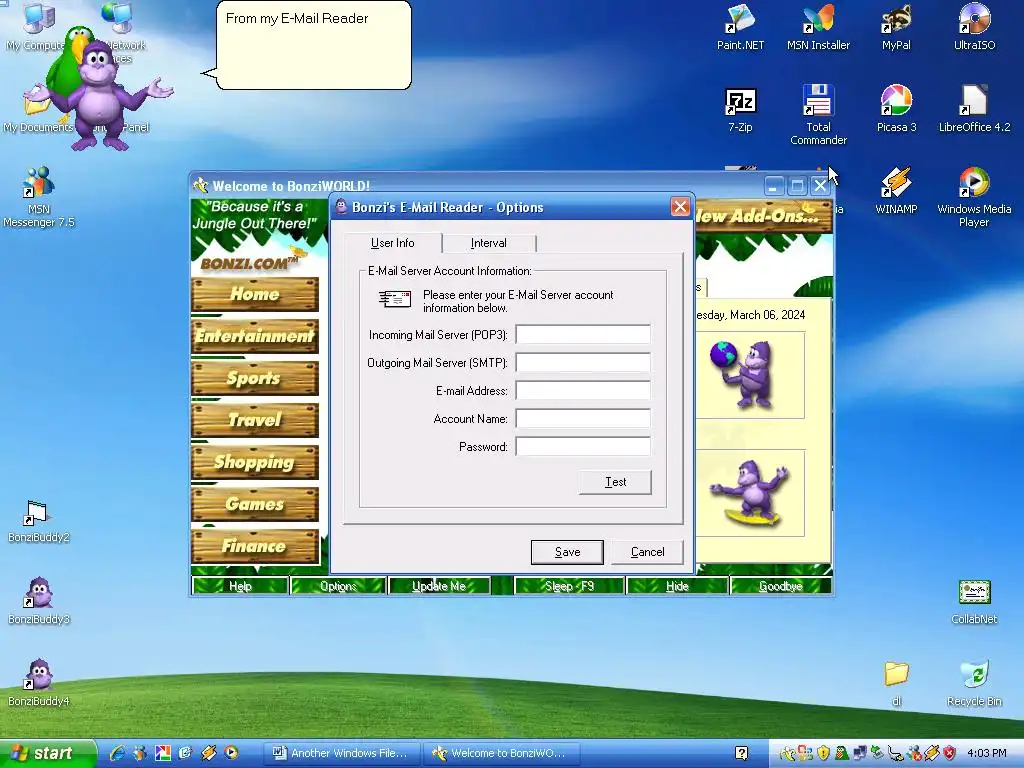Viewport: 1024px width, 768px height.
Task: Open the Paint.NET desktop shortcut
Action: (x=740, y=27)
